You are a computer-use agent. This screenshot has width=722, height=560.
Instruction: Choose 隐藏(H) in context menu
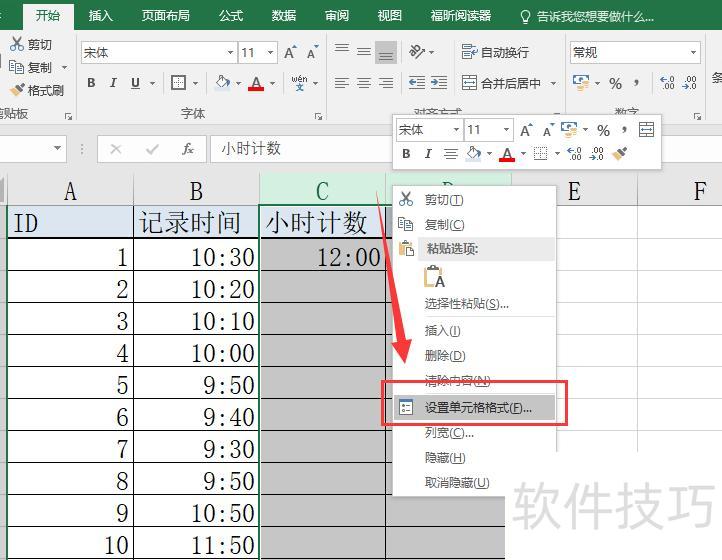tap(474, 457)
